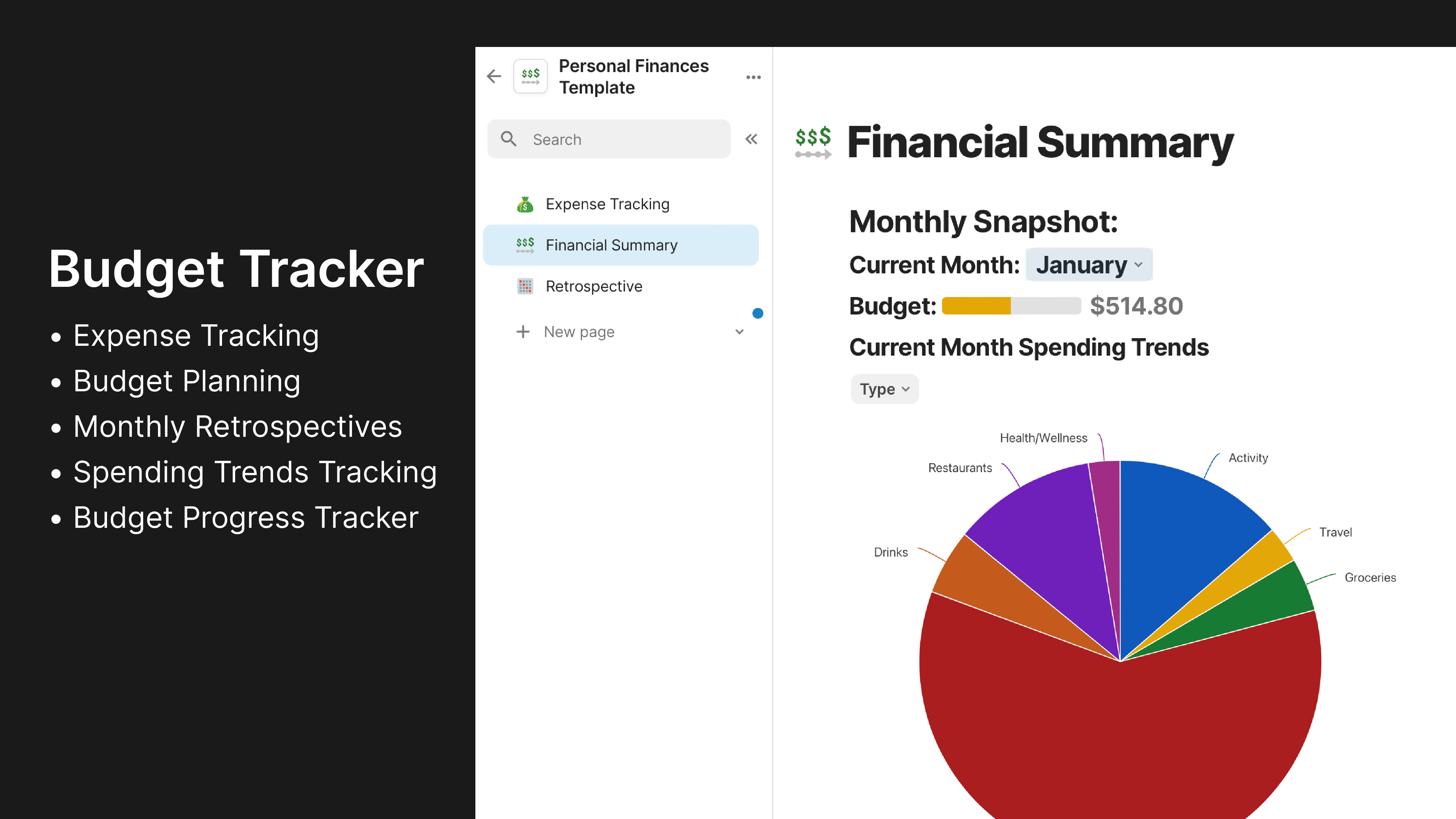Viewport: 1456px width, 819px height.
Task: Select the Retrospective calendar page icon
Action: 525,286
